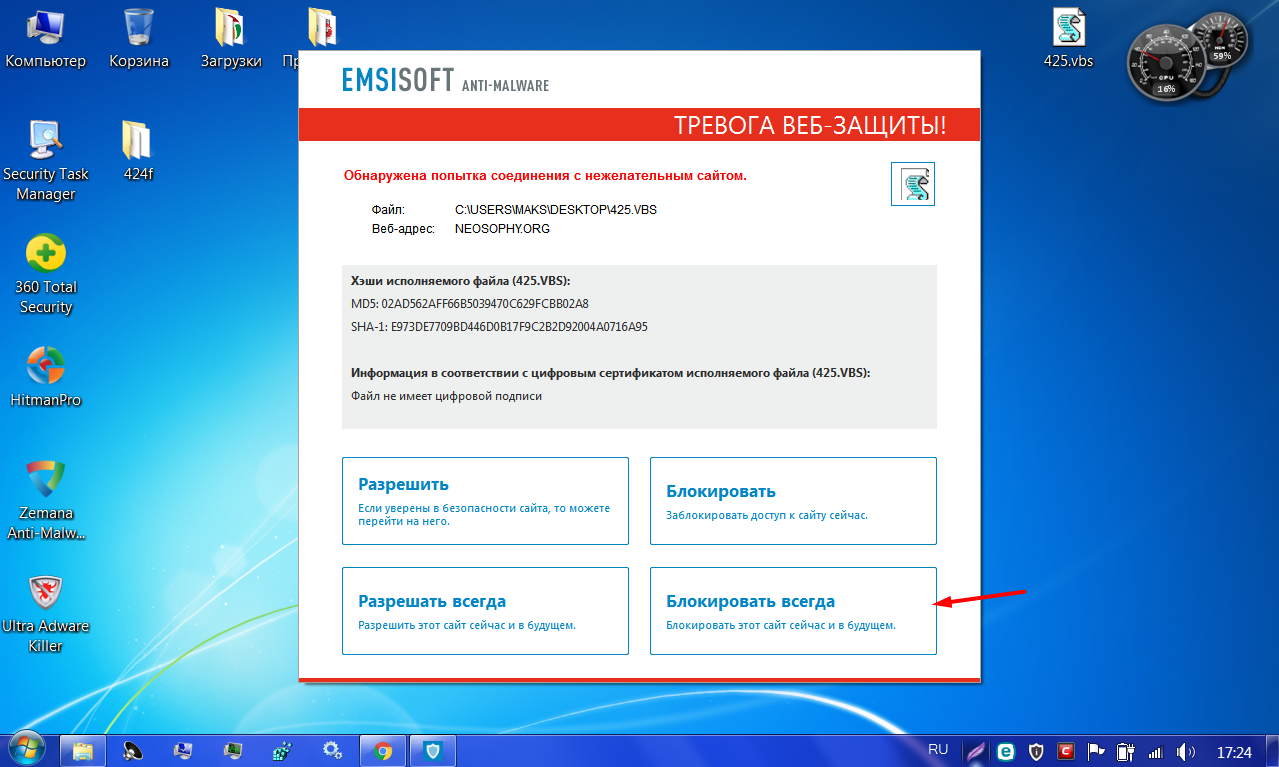Switch to Google Chrome in taskbar

click(x=383, y=750)
